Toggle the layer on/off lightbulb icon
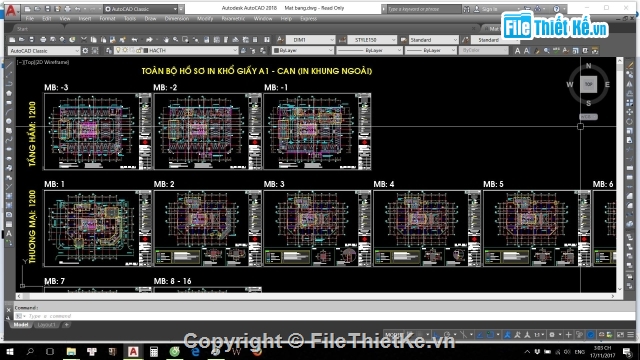The height and width of the screenshot is (360, 640). coord(118,50)
